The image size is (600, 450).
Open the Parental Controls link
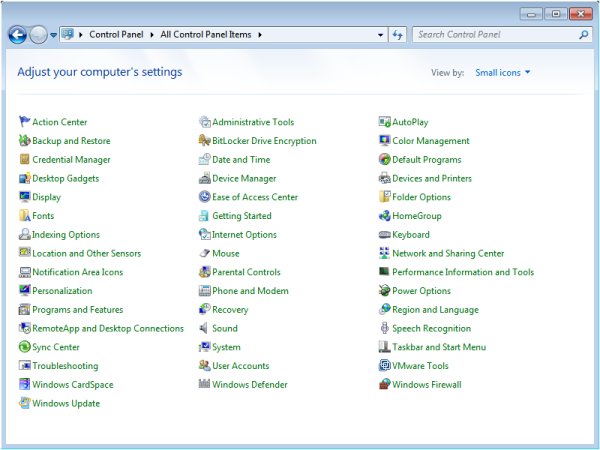point(246,272)
